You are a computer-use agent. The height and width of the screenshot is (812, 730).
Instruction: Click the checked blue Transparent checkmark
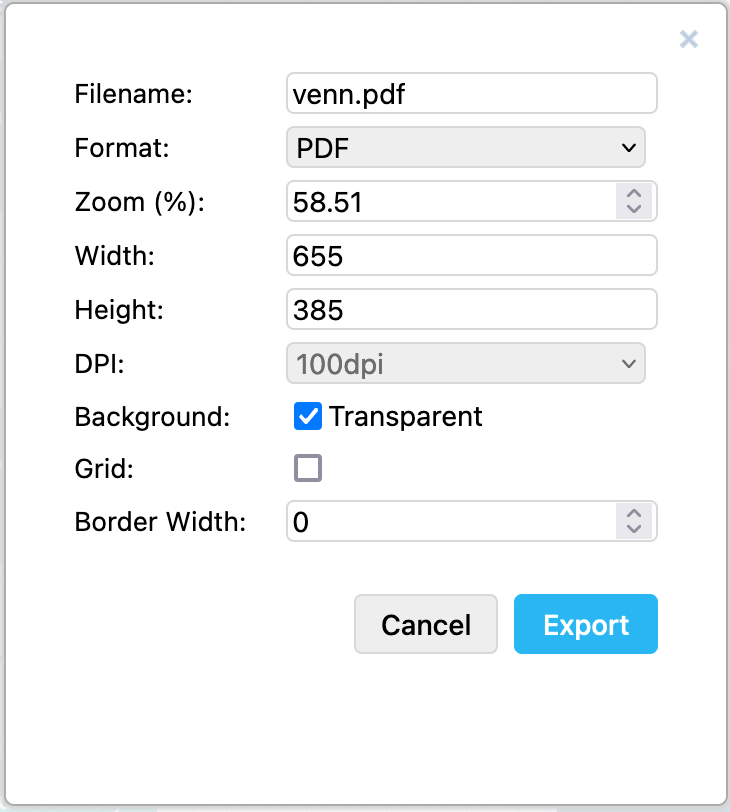click(x=308, y=417)
